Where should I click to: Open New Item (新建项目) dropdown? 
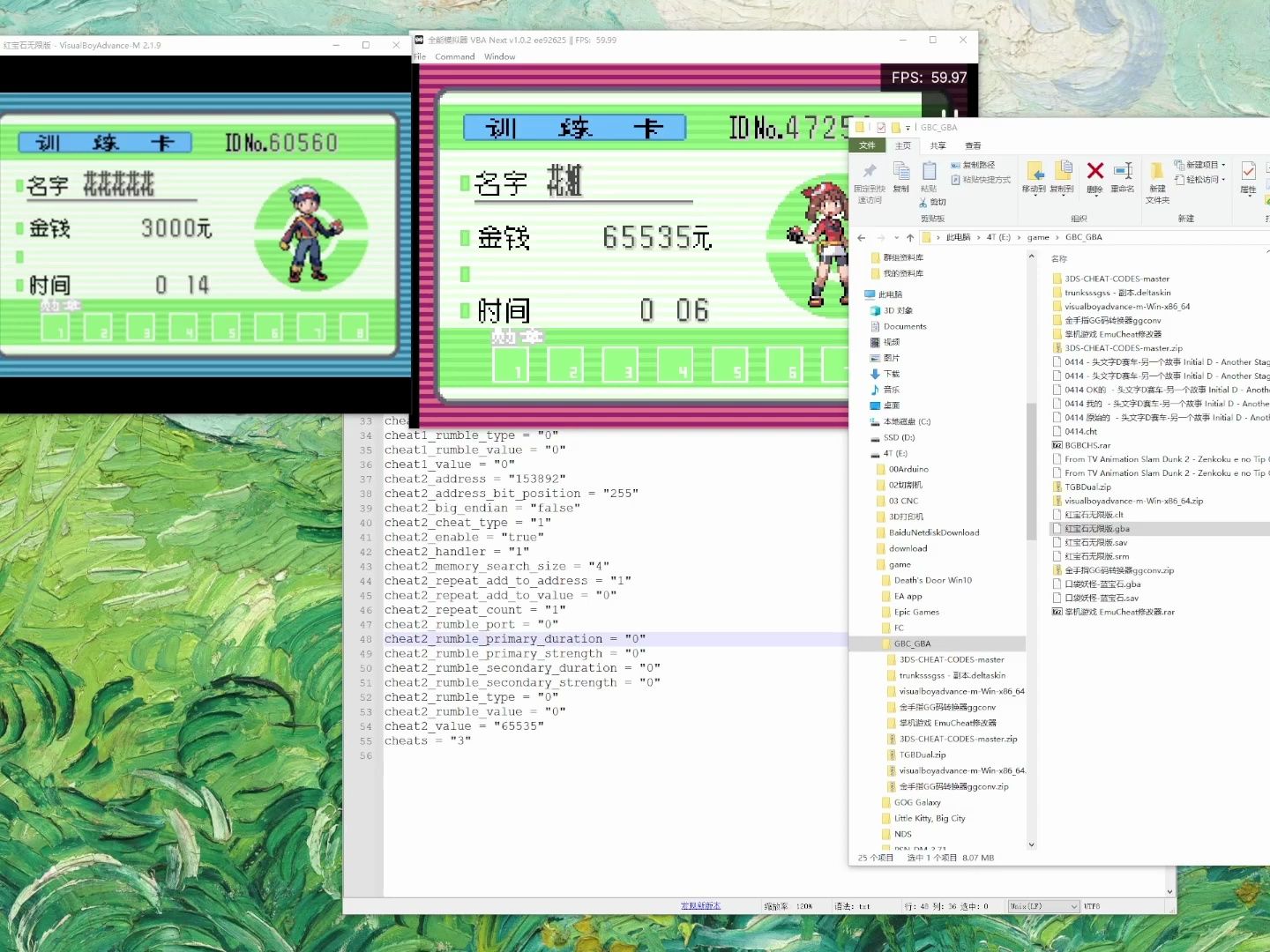[1200, 165]
